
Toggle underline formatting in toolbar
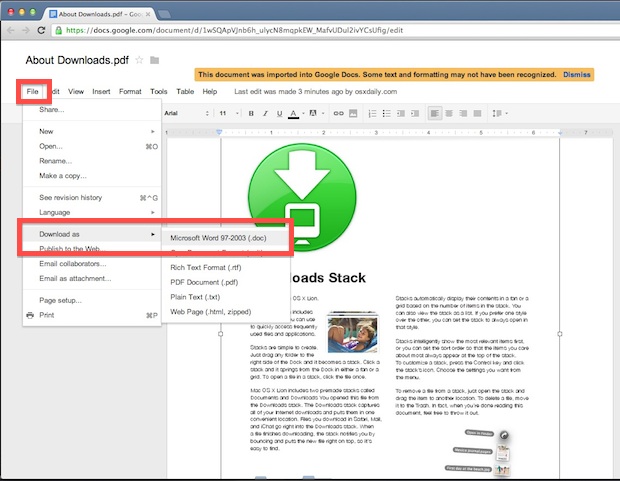(x=279, y=114)
